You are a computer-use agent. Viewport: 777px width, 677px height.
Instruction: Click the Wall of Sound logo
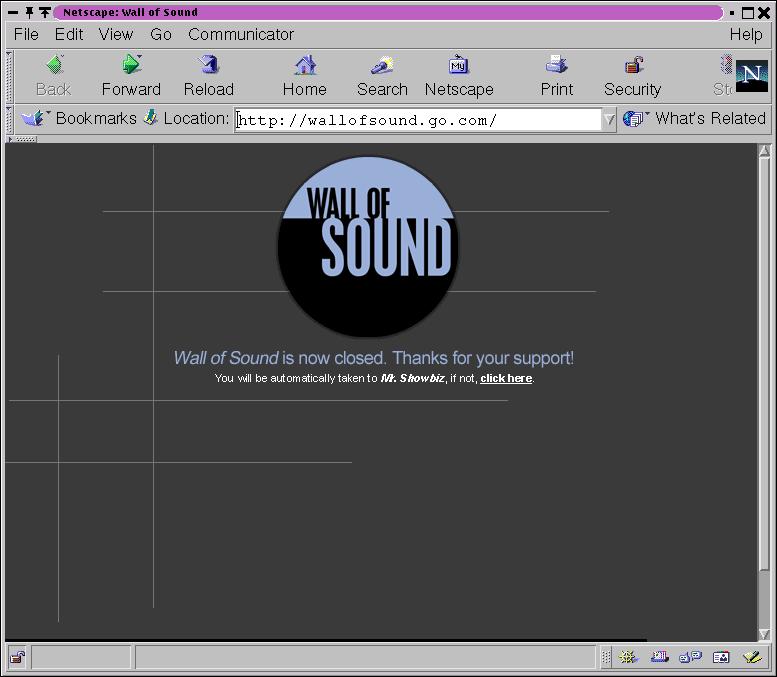click(x=368, y=246)
